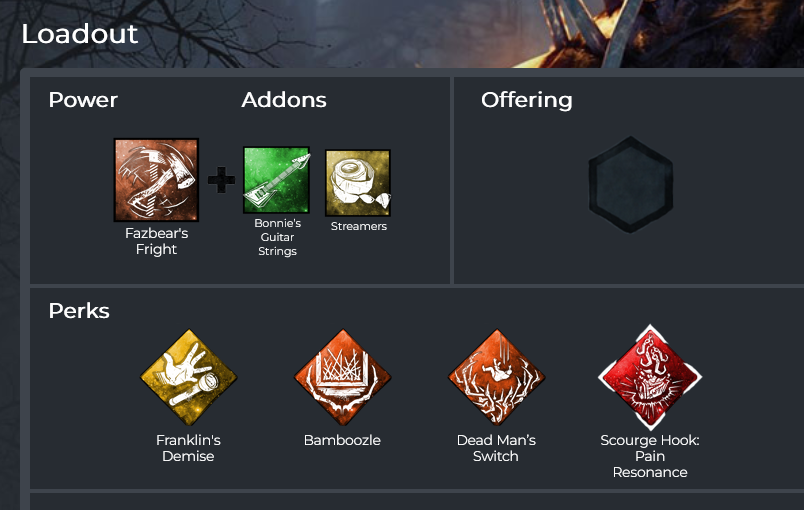
Task: Click the Streamers text label
Action: [358, 226]
